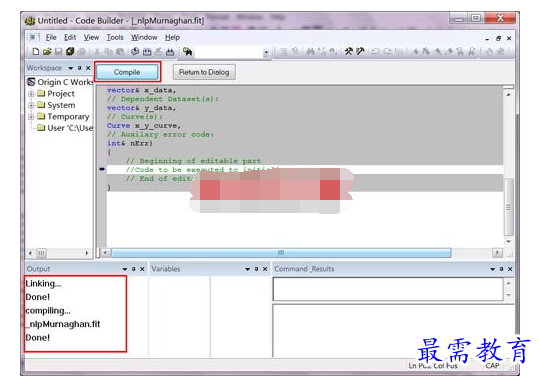Expand the Temporary folder node

tap(31, 117)
